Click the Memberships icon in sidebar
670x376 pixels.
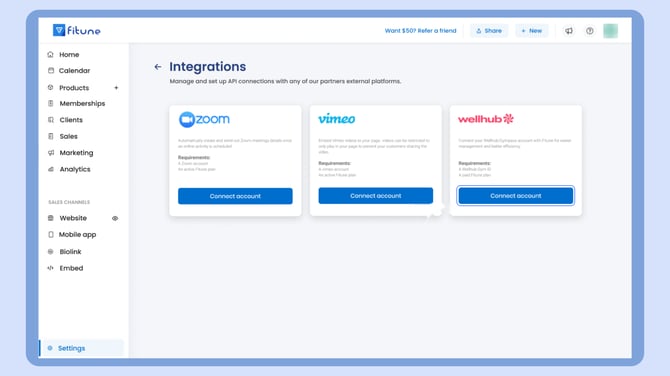[51, 103]
